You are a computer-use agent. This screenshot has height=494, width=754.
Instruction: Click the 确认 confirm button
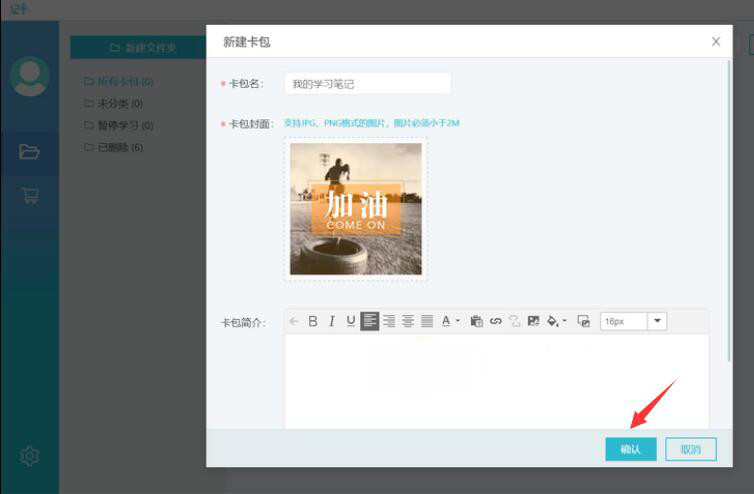pos(630,450)
